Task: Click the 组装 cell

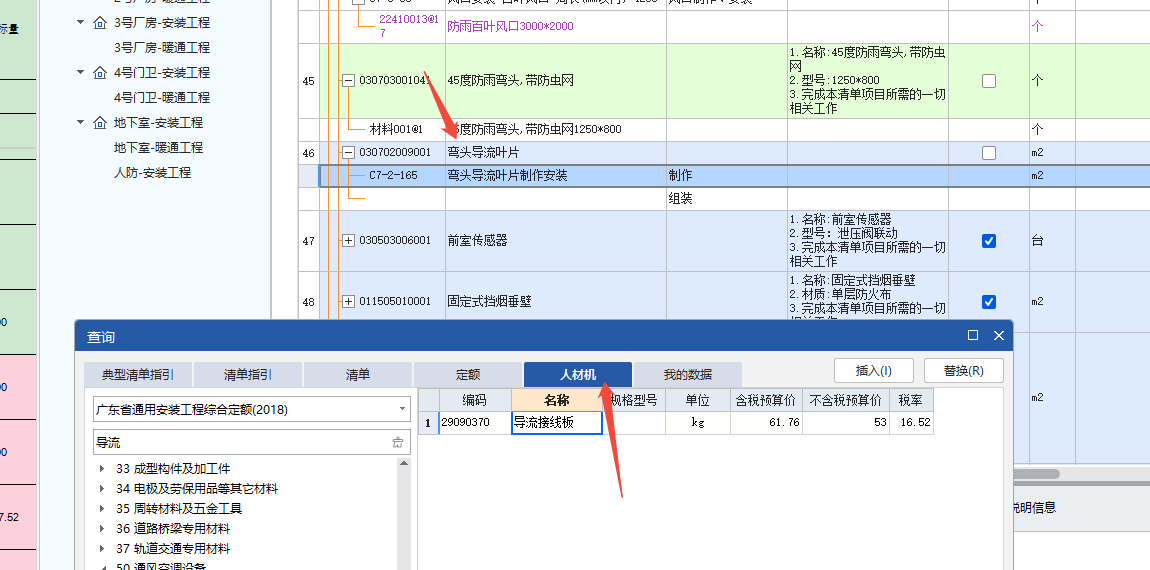Action: coord(726,199)
